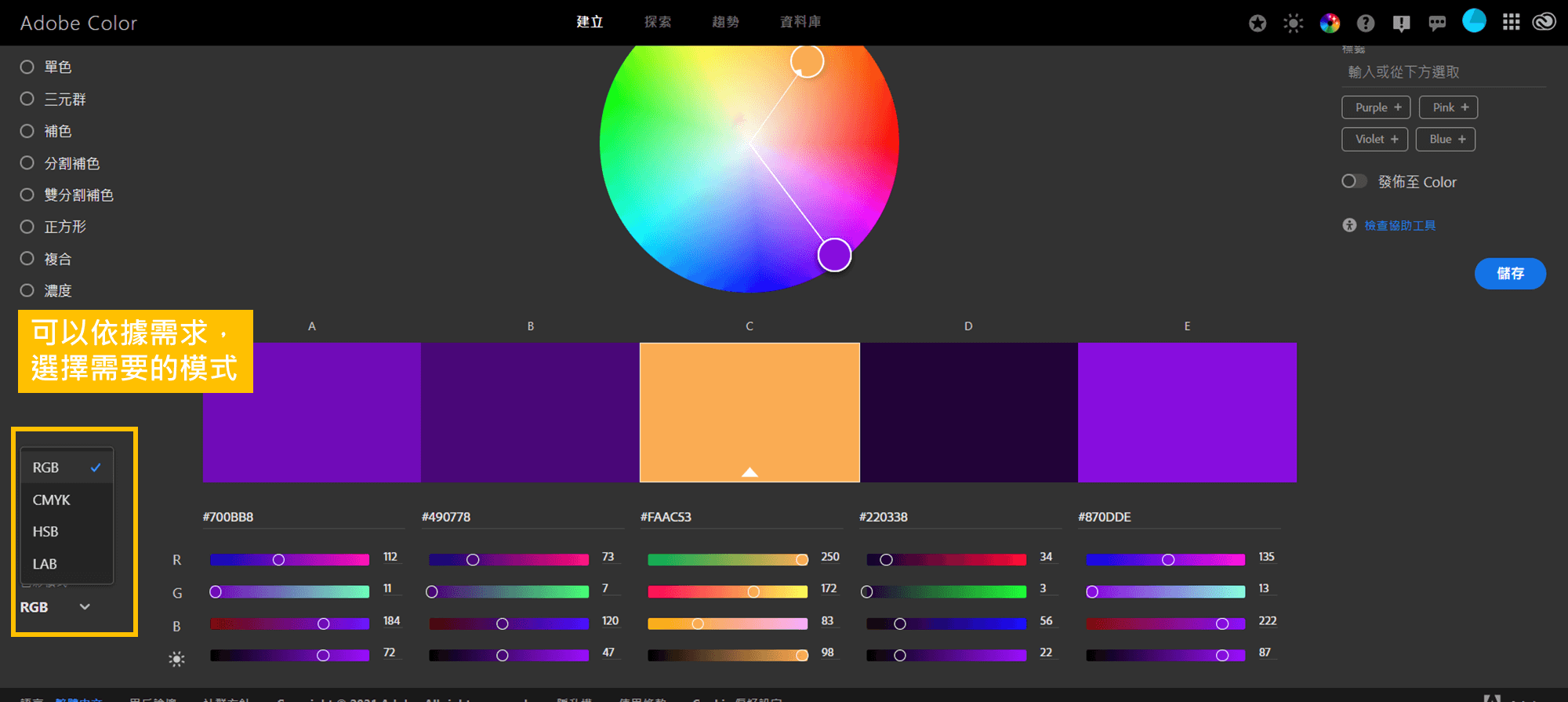Screen dimensions: 1568x702
Task: Choose CMYK in color mode list
Action: tap(67, 500)
